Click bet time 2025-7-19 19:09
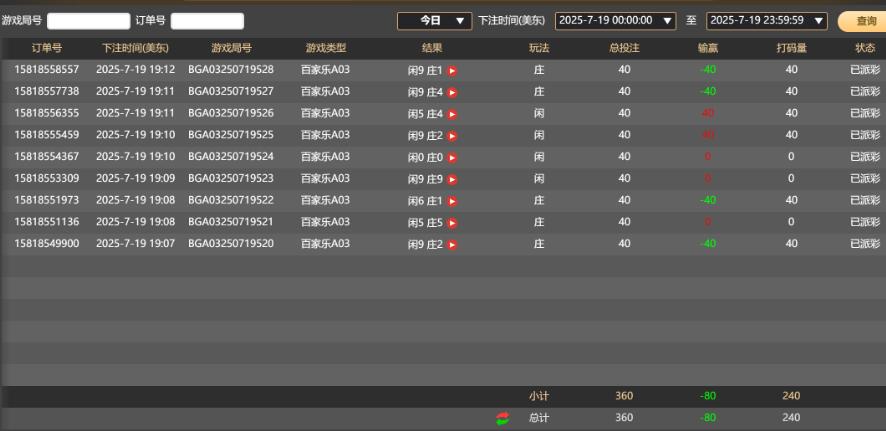This screenshot has width=886, height=431. [136, 179]
